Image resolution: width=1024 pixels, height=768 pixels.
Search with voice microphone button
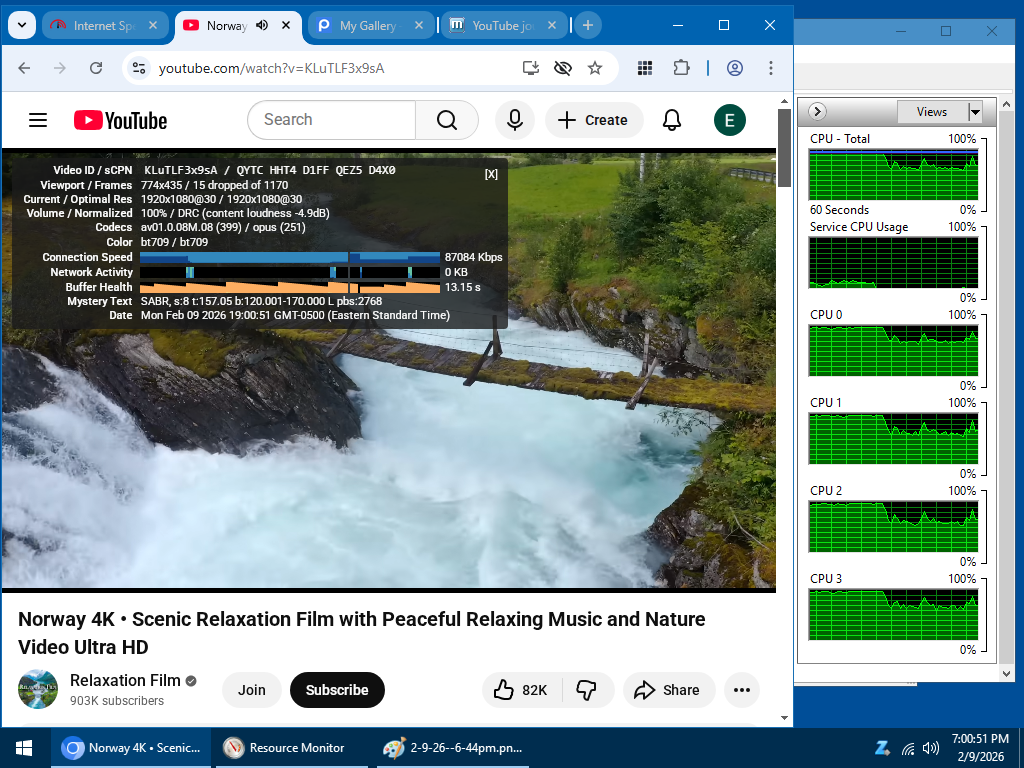515,120
